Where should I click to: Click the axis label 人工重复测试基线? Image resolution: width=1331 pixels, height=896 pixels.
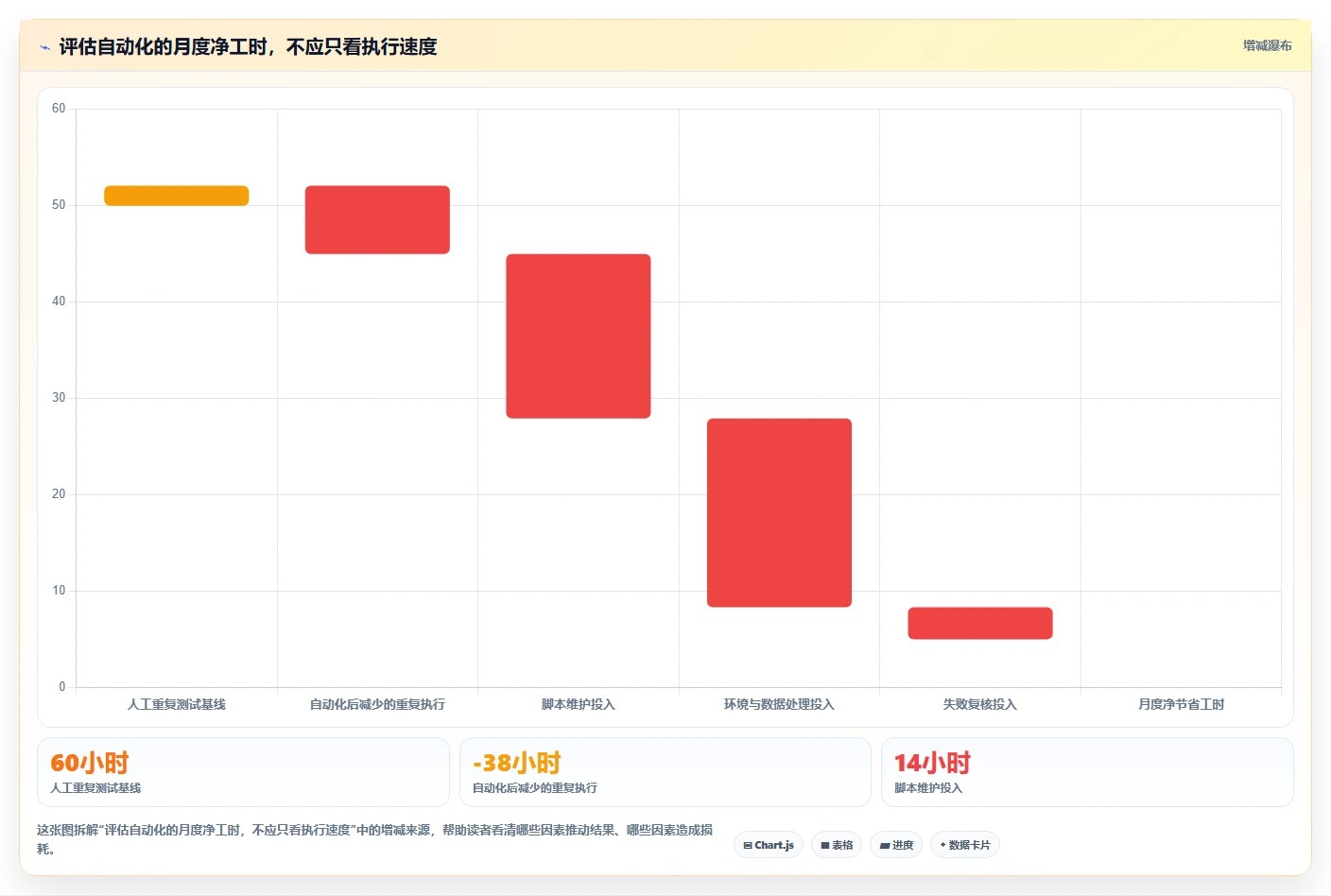click(177, 704)
